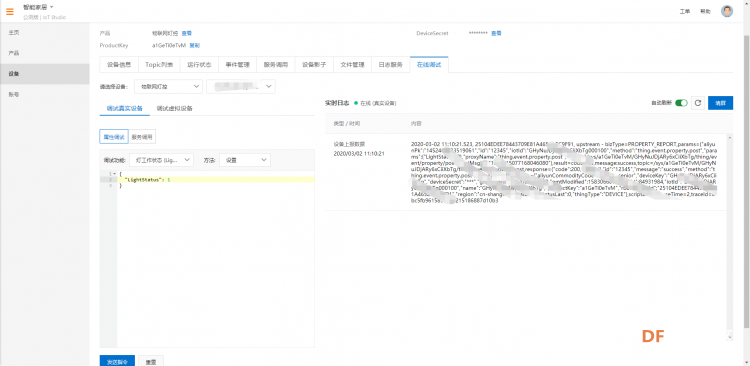Select the 调试虚拟设备 sub-tab

[x=175, y=108]
